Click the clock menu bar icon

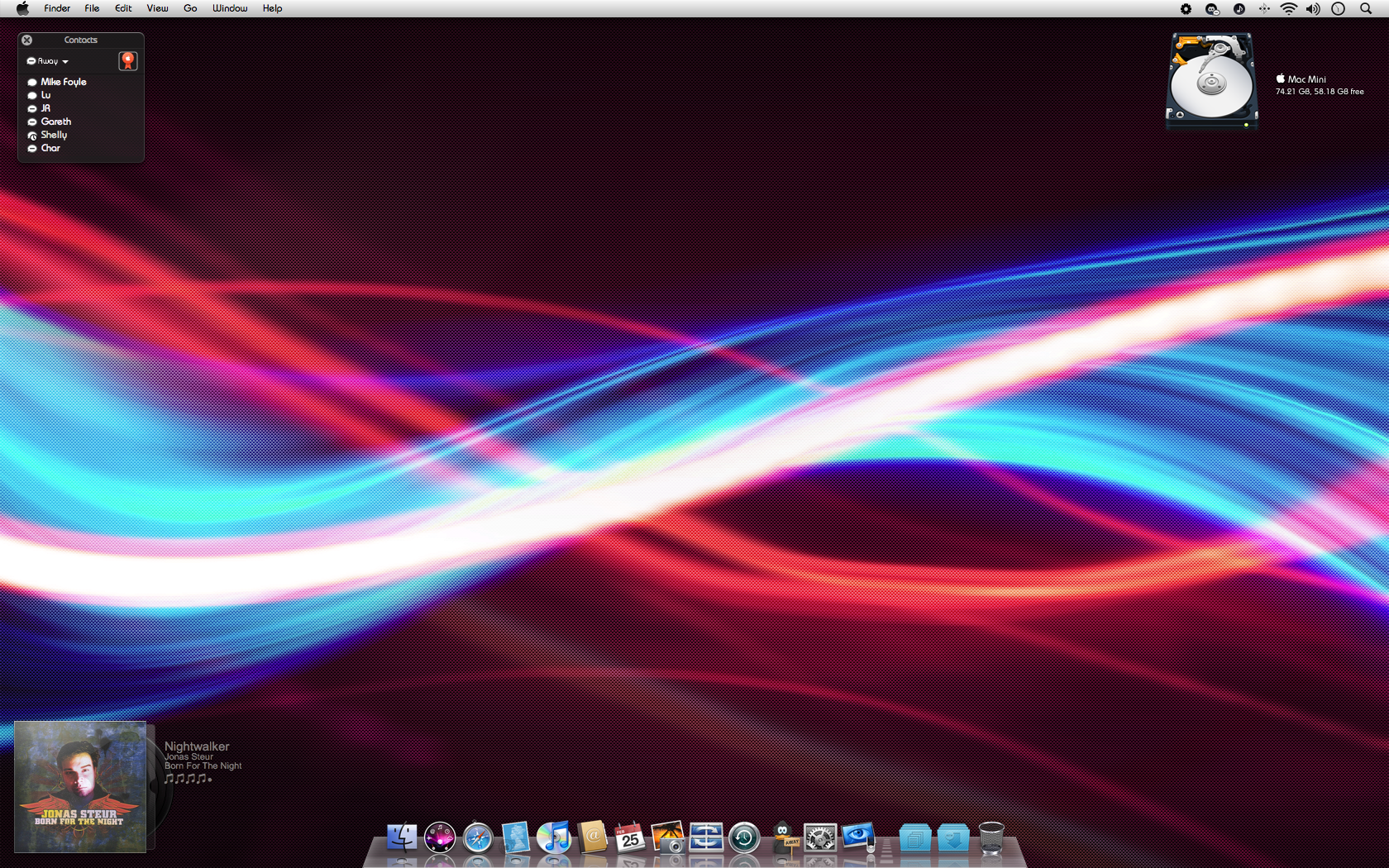(x=1339, y=8)
